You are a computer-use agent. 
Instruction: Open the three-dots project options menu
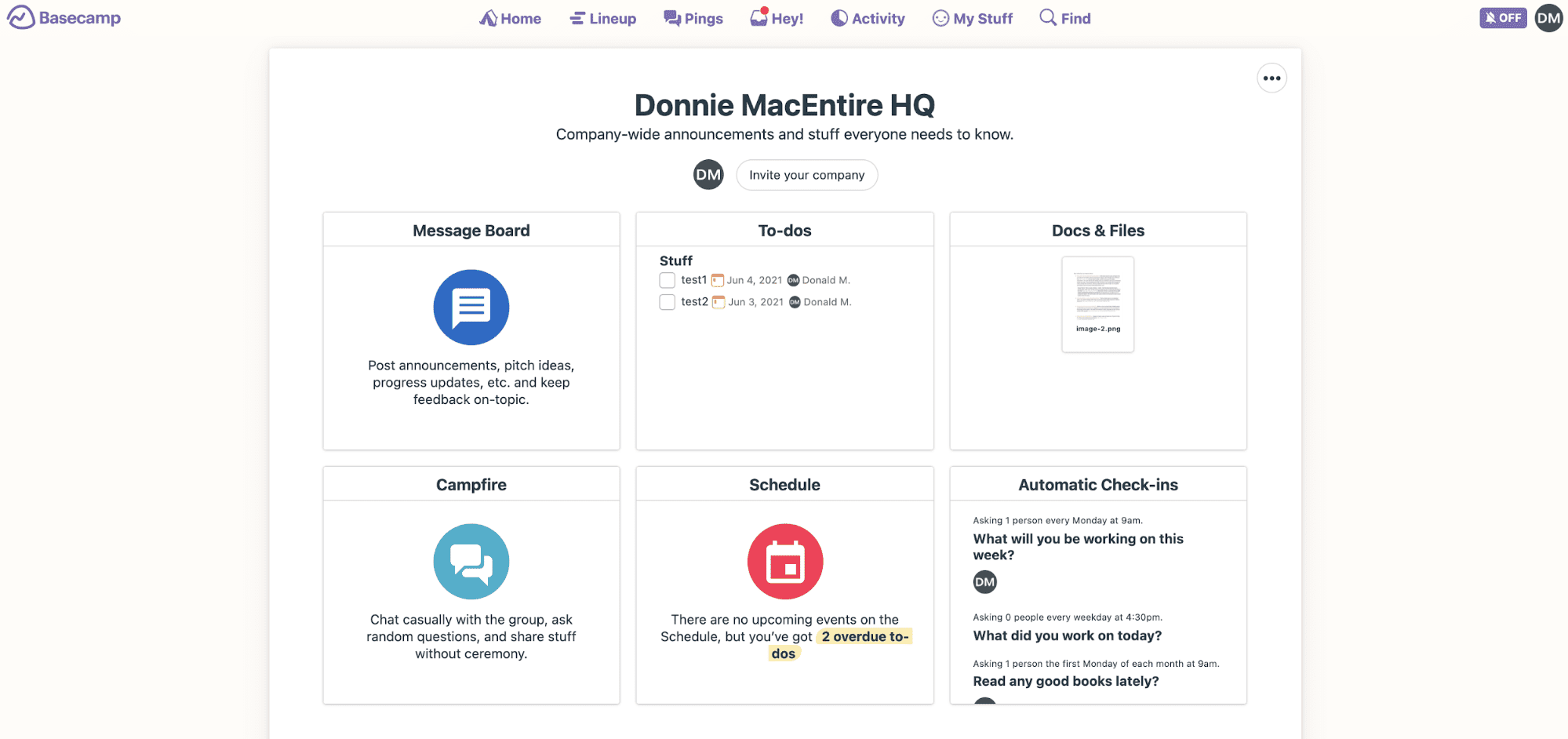(1272, 78)
